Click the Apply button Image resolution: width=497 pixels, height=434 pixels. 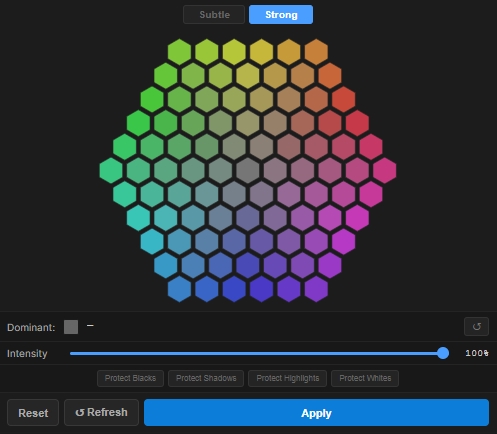pyautogui.click(x=316, y=413)
